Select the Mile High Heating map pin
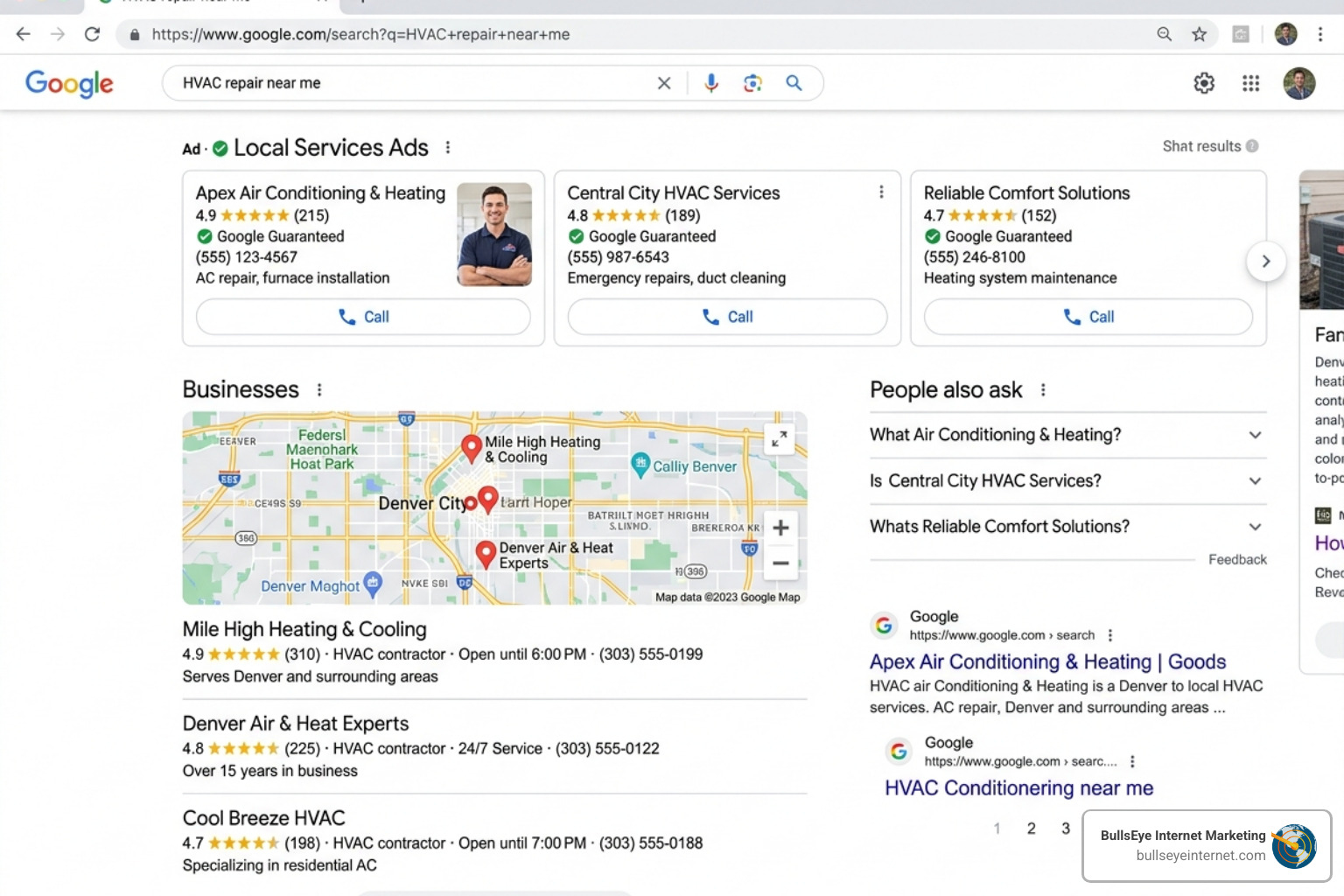 (x=472, y=448)
